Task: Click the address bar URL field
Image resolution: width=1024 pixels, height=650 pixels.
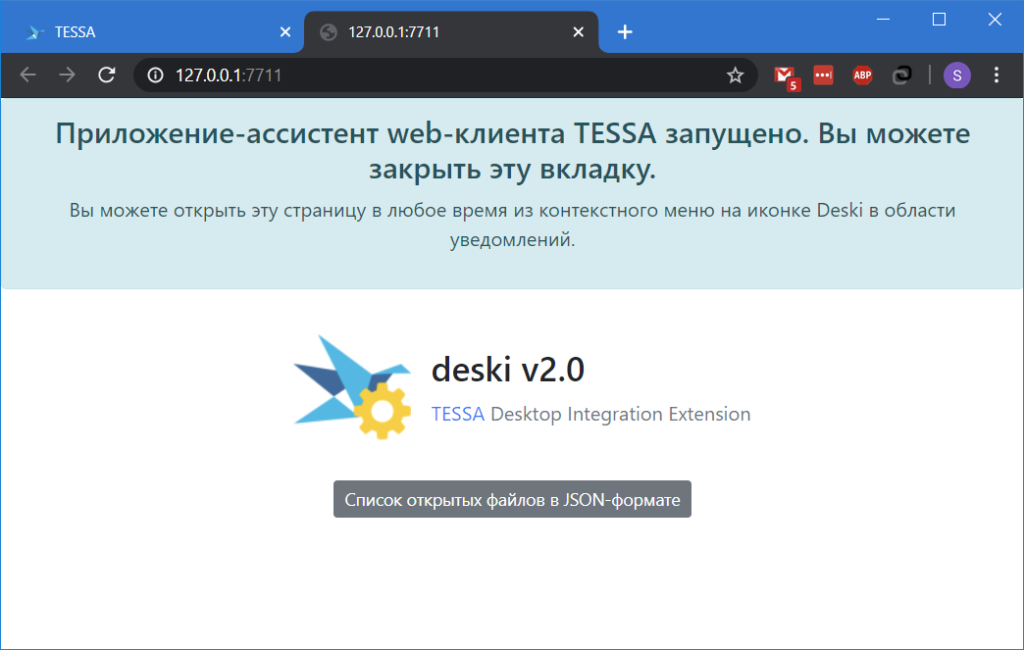Action: coord(444,75)
